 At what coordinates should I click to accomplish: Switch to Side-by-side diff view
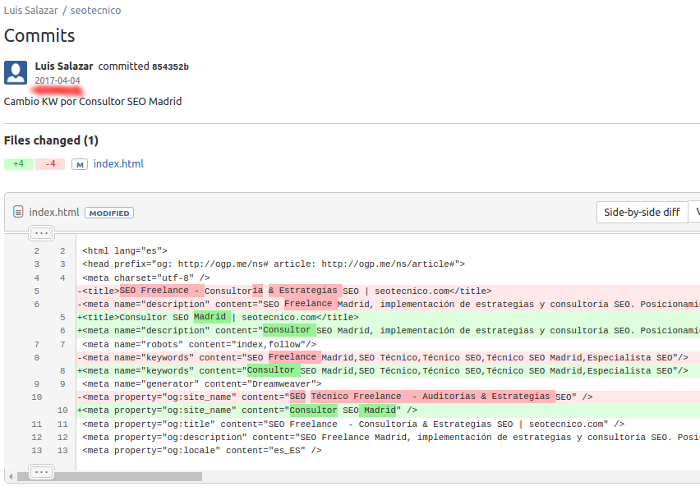click(642, 212)
